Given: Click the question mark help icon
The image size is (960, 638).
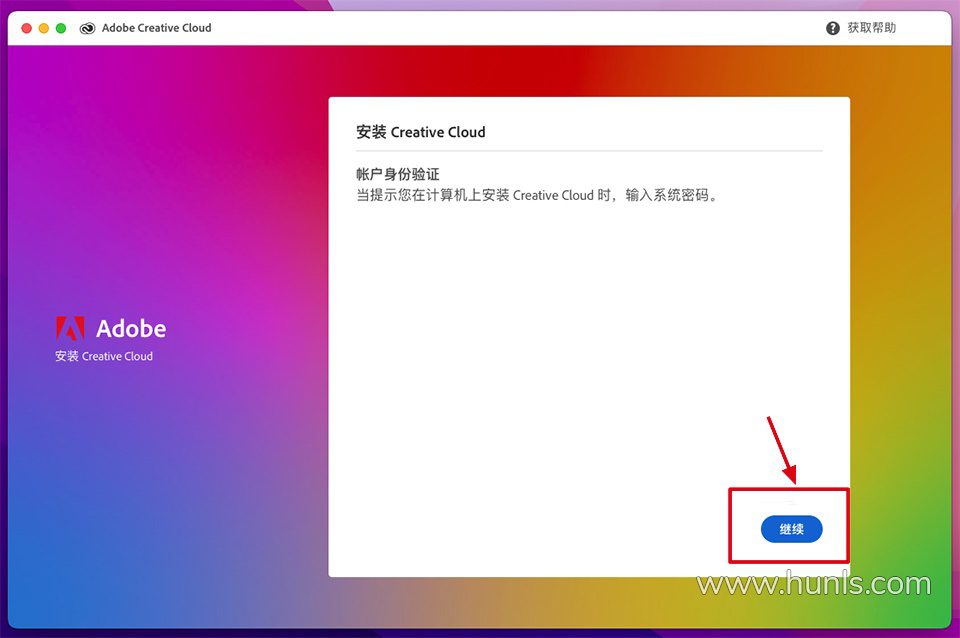Looking at the screenshot, I should pos(833,28).
